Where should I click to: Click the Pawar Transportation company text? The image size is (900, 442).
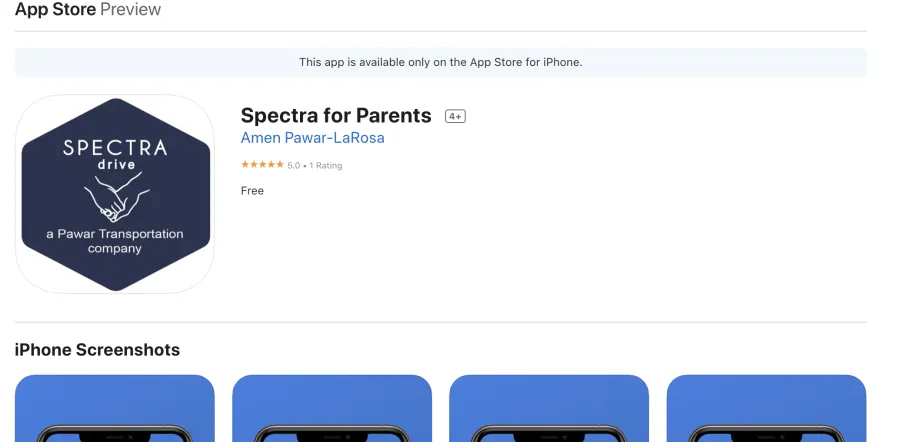[x=115, y=241]
